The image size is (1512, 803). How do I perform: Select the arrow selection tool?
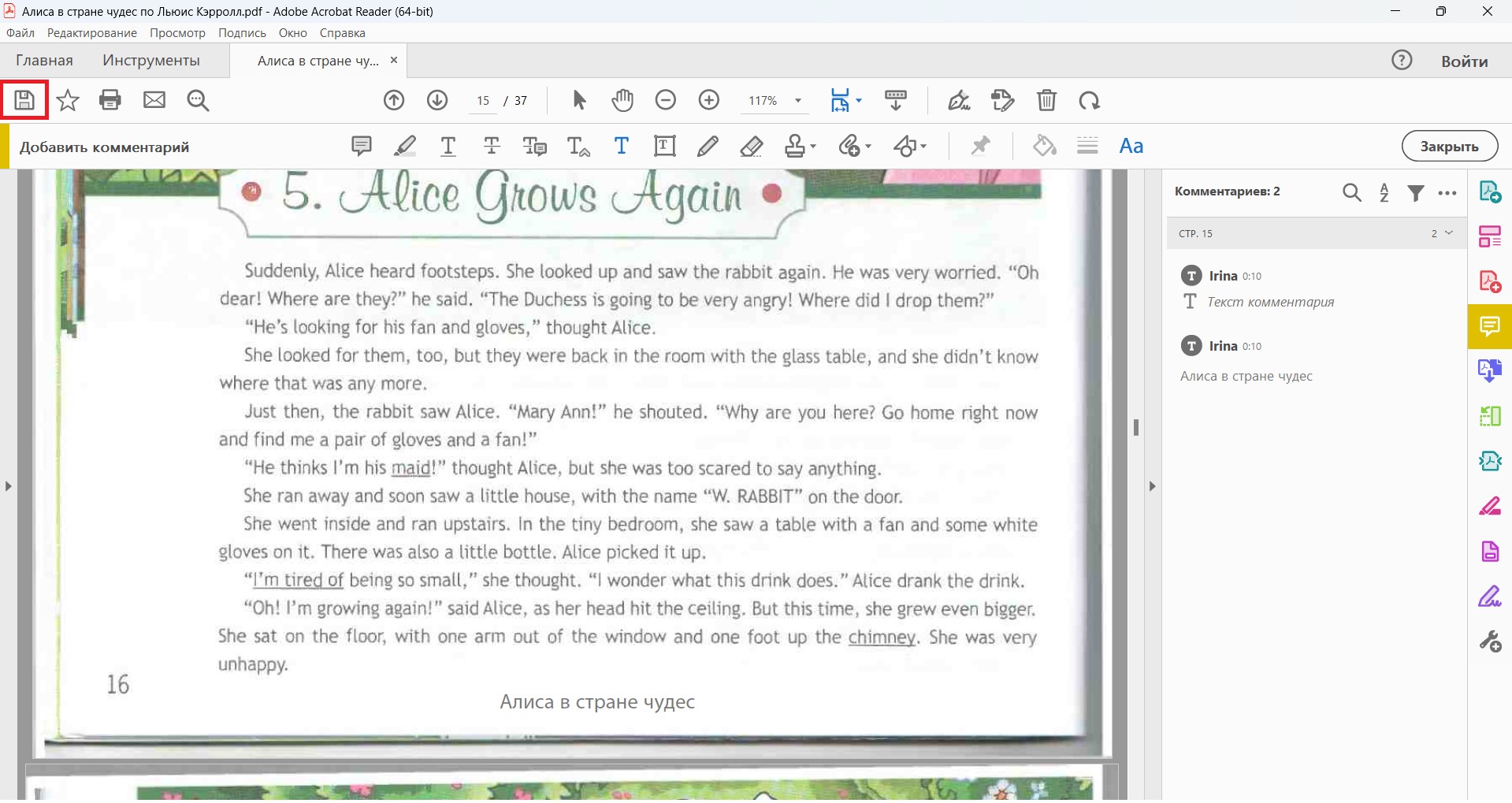pyautogui.click(x=579, y=100)
